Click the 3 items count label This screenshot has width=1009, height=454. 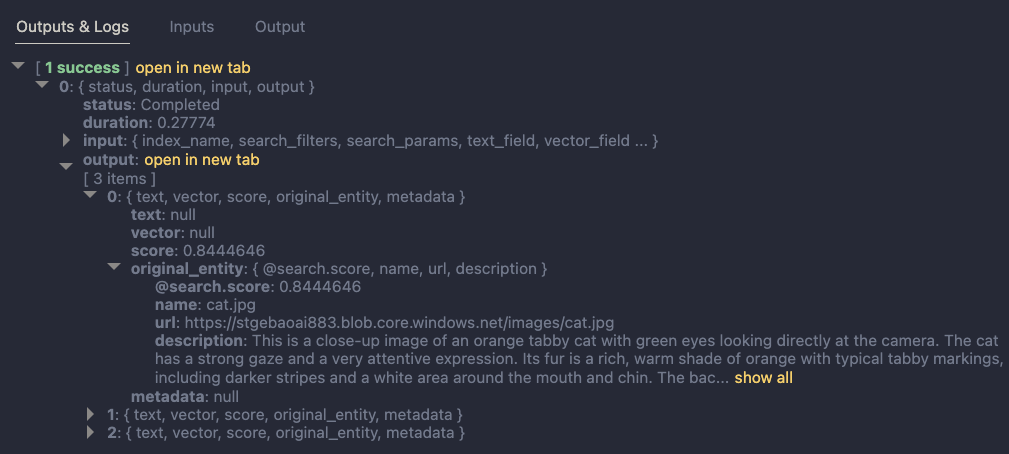point(119,178)
